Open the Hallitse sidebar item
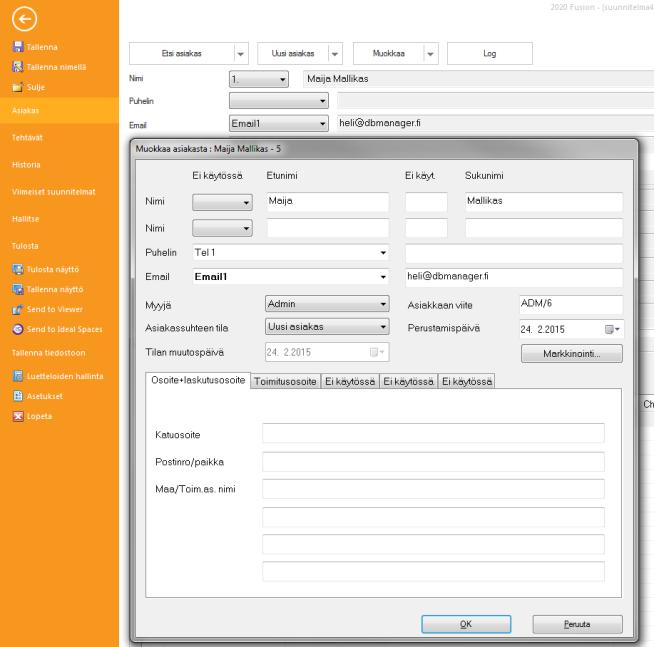 [x=25, y=219]
